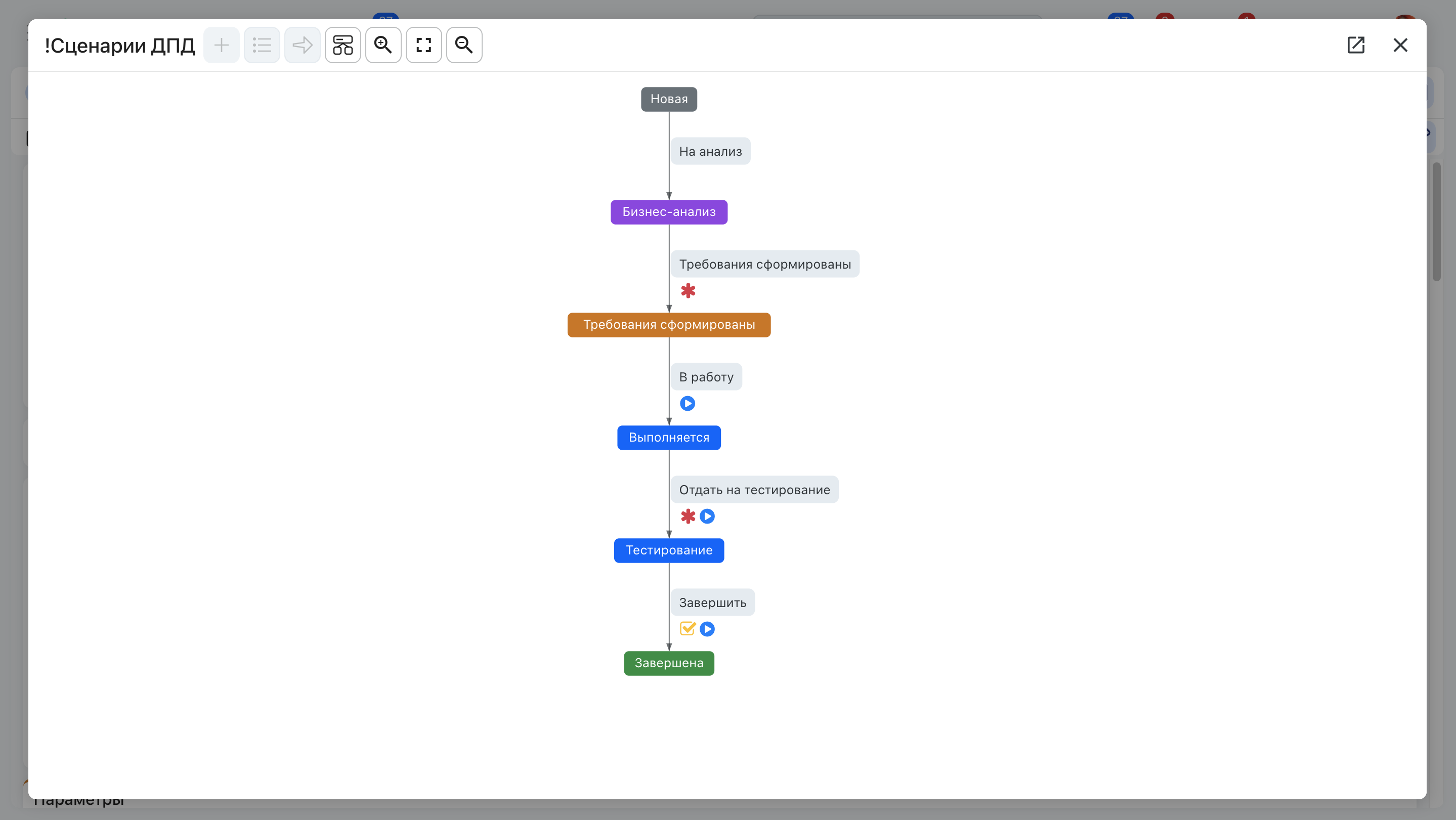The image size is (1456, 820).
Task: Click the gray Требования сформированы transition label
Action: click(765, 264)
